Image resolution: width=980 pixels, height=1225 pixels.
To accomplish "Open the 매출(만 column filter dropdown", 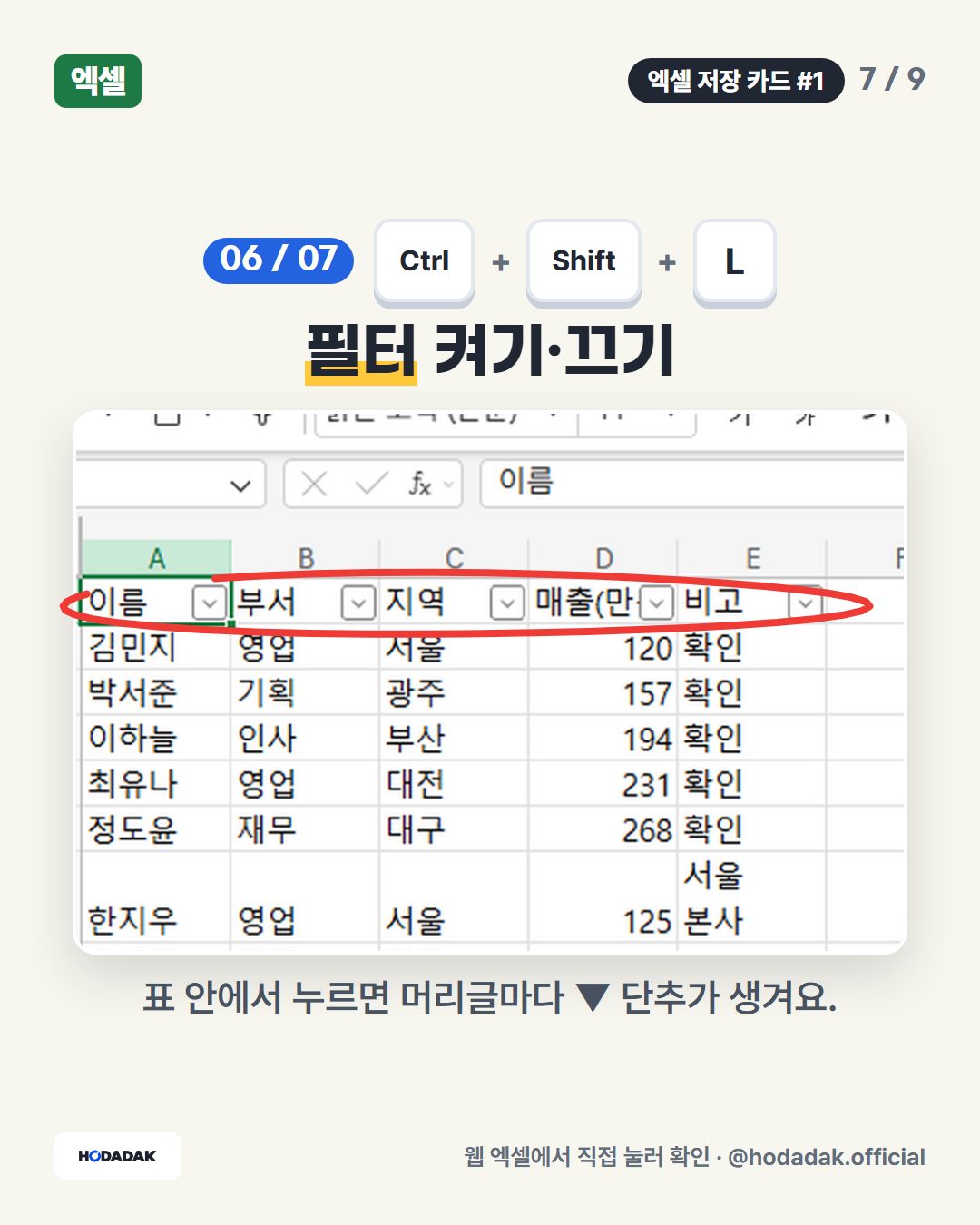I will 657,603.
